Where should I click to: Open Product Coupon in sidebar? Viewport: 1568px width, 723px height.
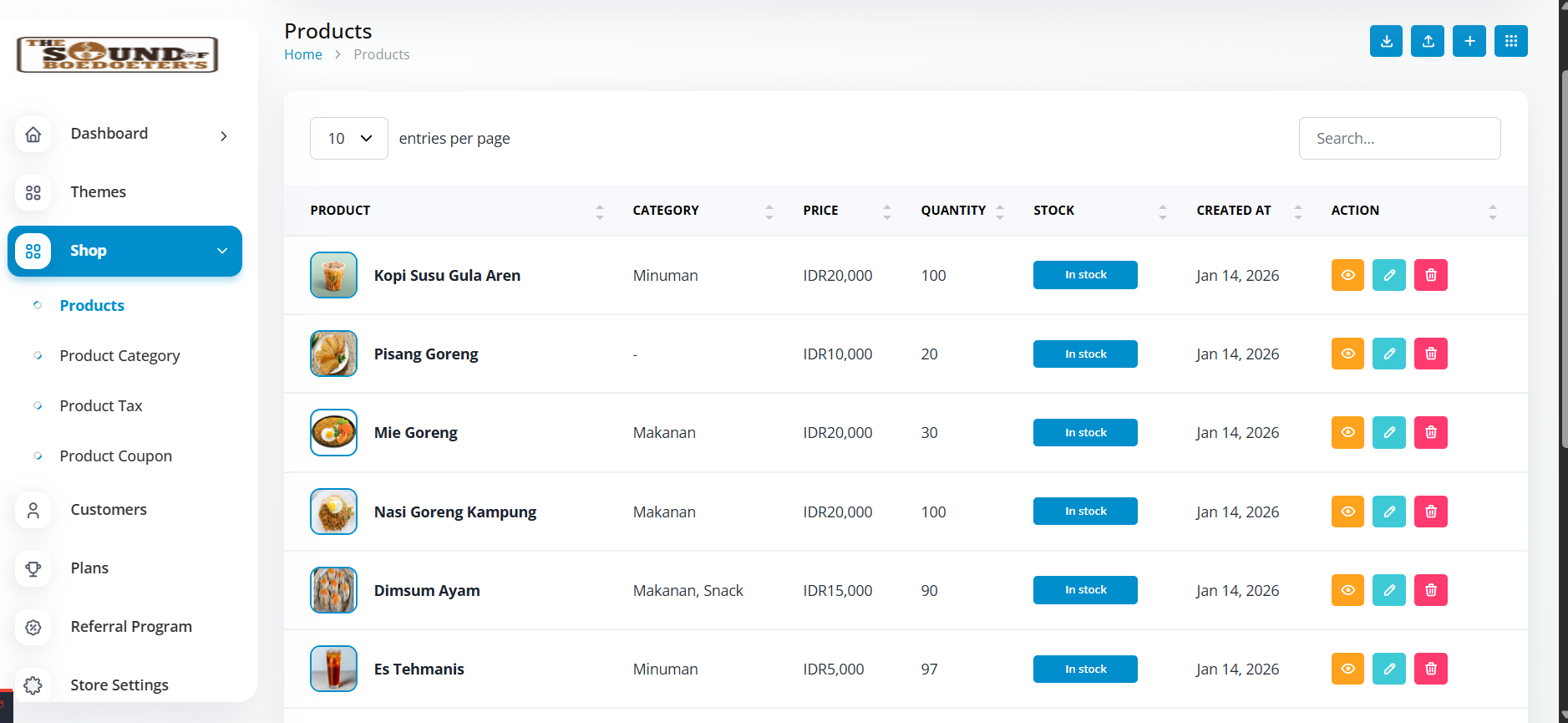(116, 456)
